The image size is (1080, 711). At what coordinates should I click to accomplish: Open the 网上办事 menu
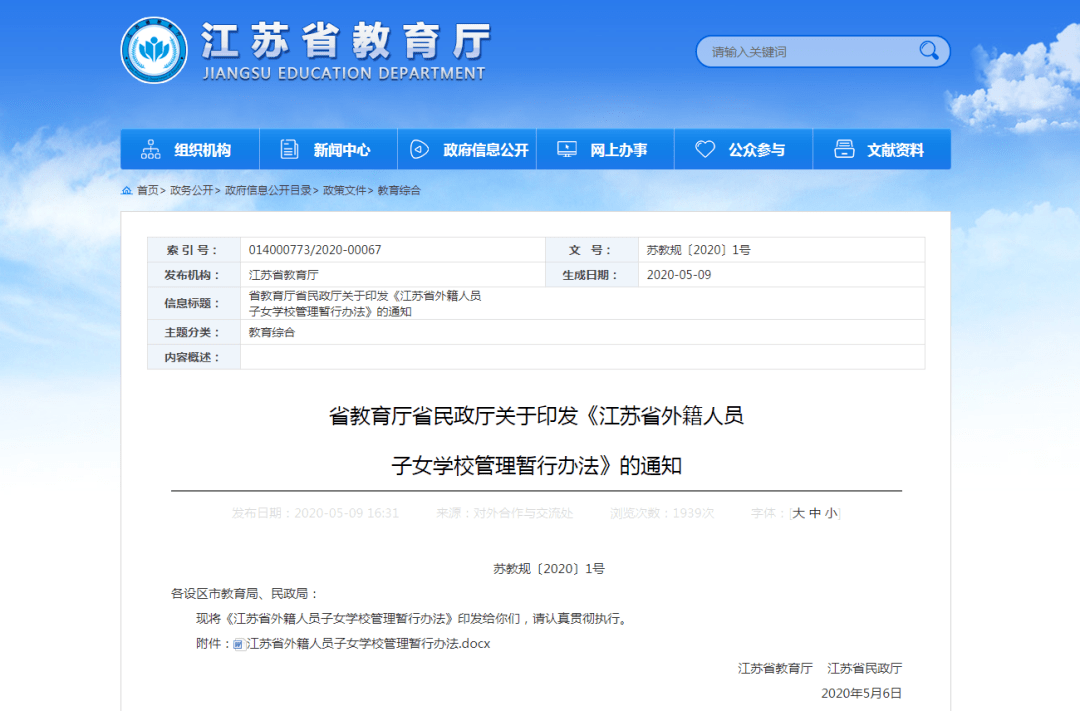pyautogui.click(x=618, y=150)
